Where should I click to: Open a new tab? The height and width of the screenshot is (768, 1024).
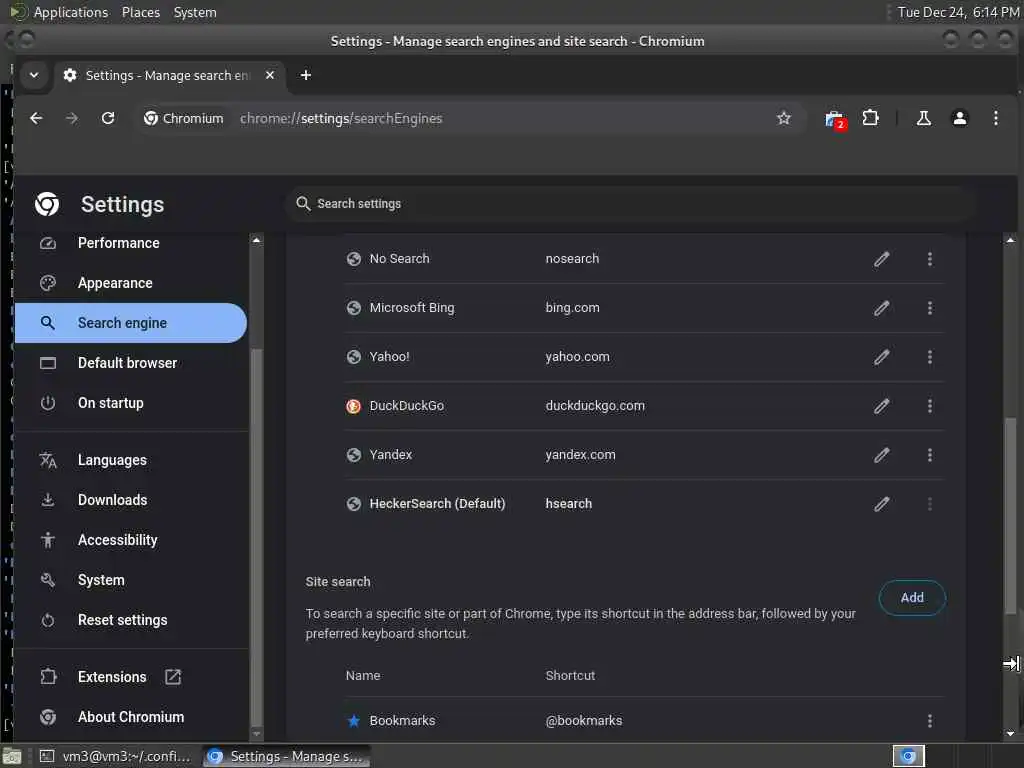click(x=306, y=75)
